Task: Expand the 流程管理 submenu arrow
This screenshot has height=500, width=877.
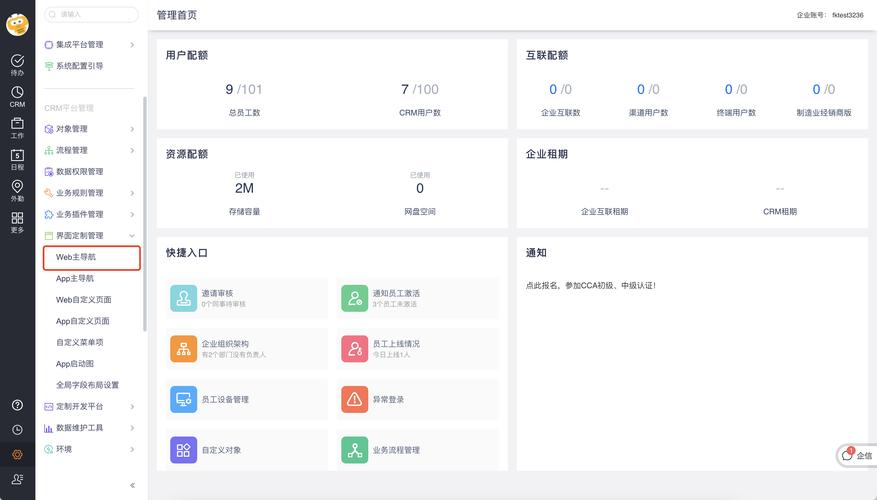Action: click(x=132, y=150)
